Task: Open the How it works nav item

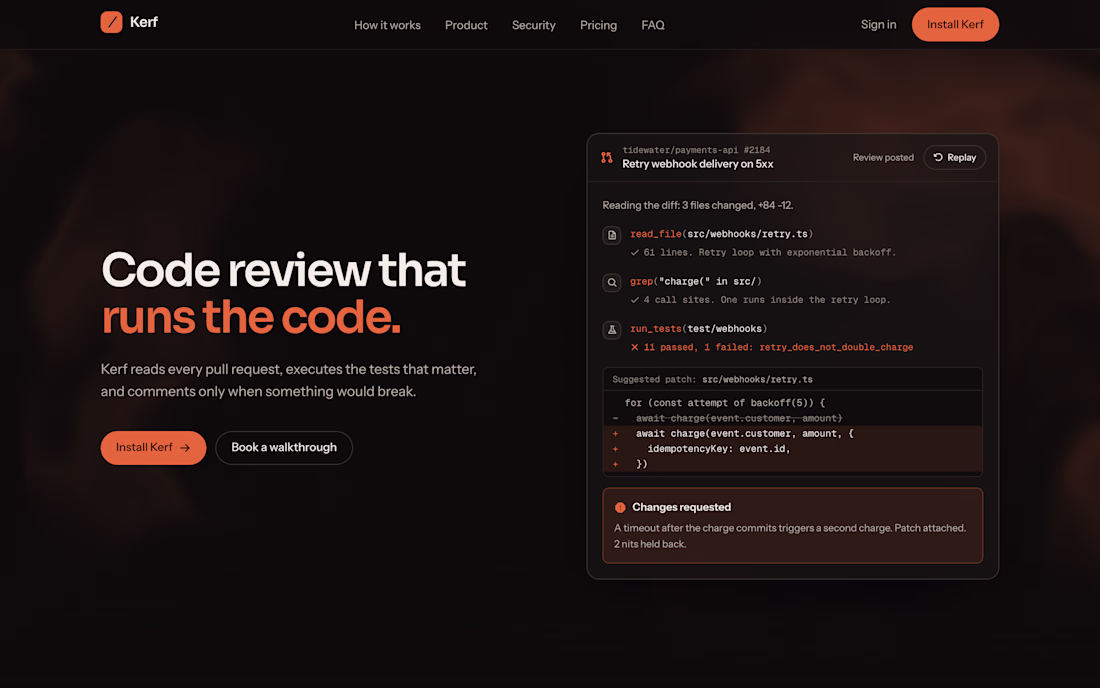Action: coord(387,25)
